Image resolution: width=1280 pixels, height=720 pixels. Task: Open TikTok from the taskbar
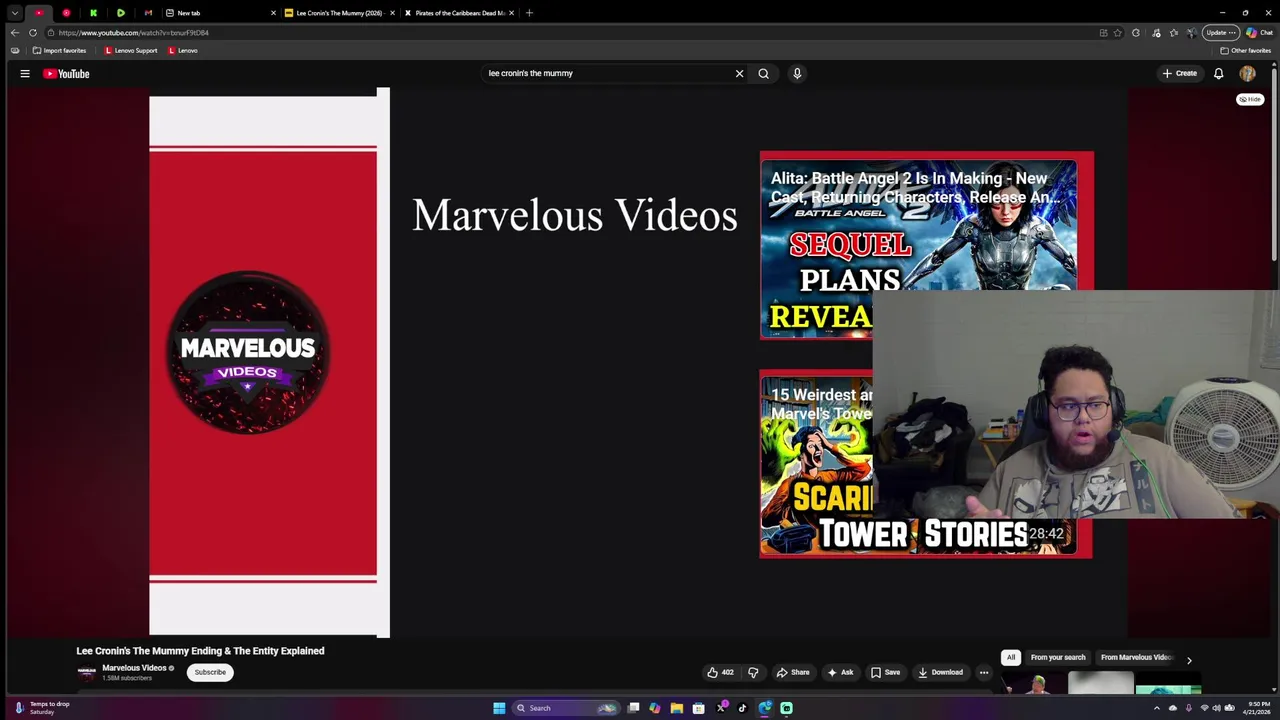[x=742, y=708]
